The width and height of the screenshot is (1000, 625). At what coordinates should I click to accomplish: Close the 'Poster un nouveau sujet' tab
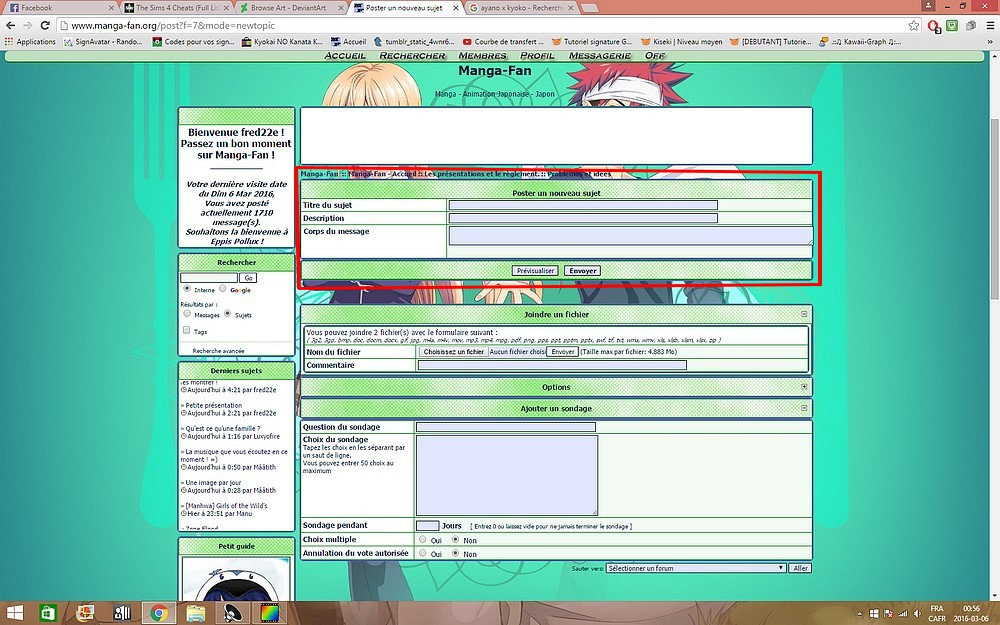coord(455,8)
